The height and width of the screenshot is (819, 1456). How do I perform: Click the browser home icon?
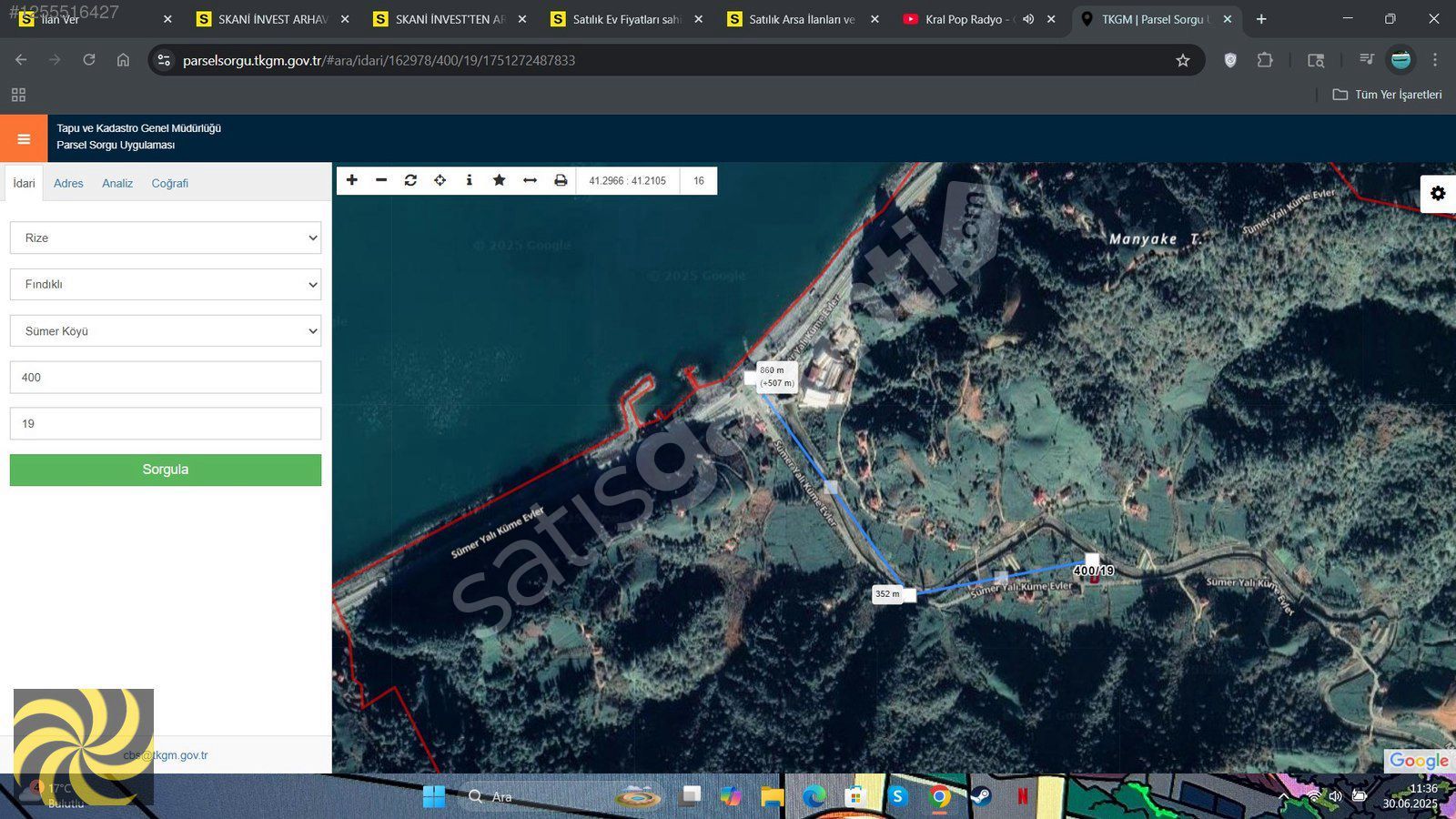(x=123, y=60)
